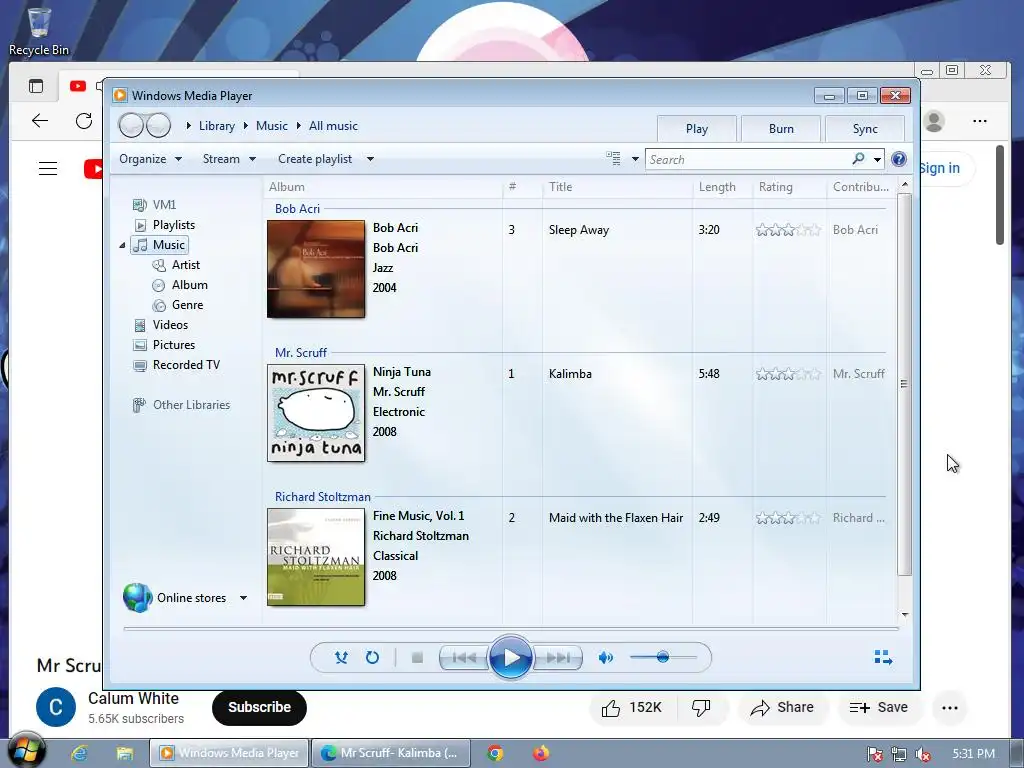Click the Bob Acri album cover
The image size is (1024, 768).
316,269
